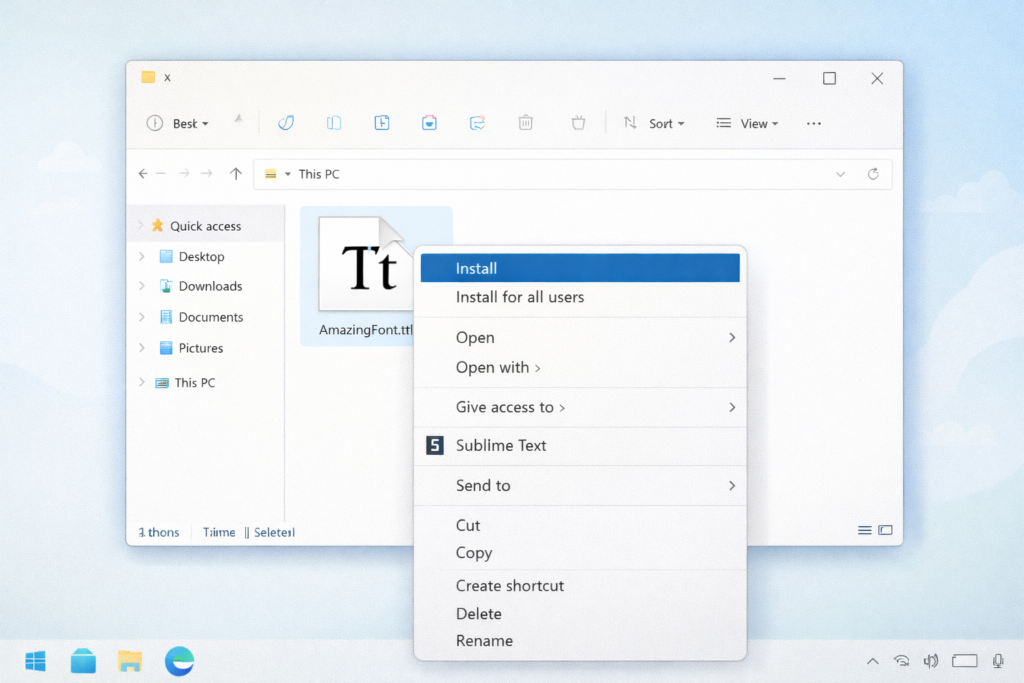Switch to large thumbnails via status bar icon
1024x683 pixels.
pyautogui.click(x=884, y=530)
